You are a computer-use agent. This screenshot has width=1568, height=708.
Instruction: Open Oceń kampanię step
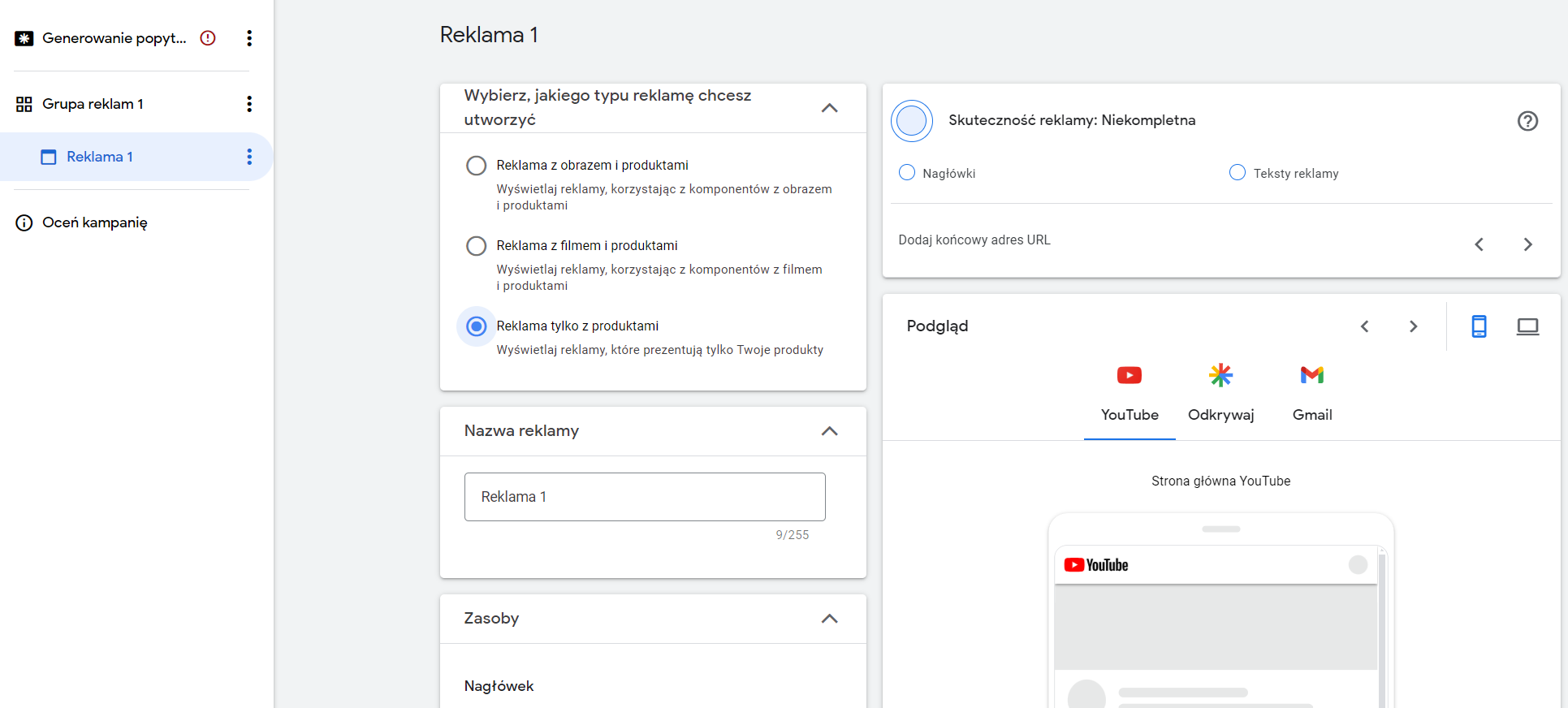click(95, 222)
